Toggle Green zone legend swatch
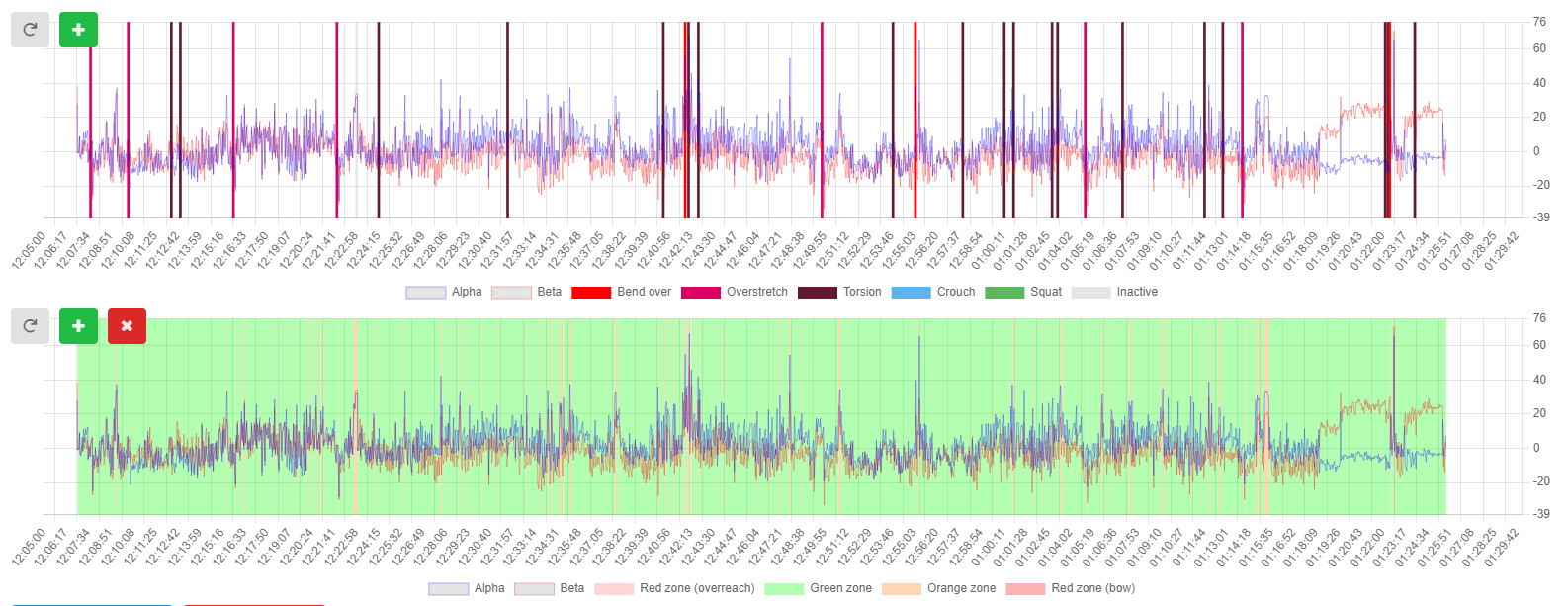The height and width of the screenshot is (606, 1568). pos(784,589)
